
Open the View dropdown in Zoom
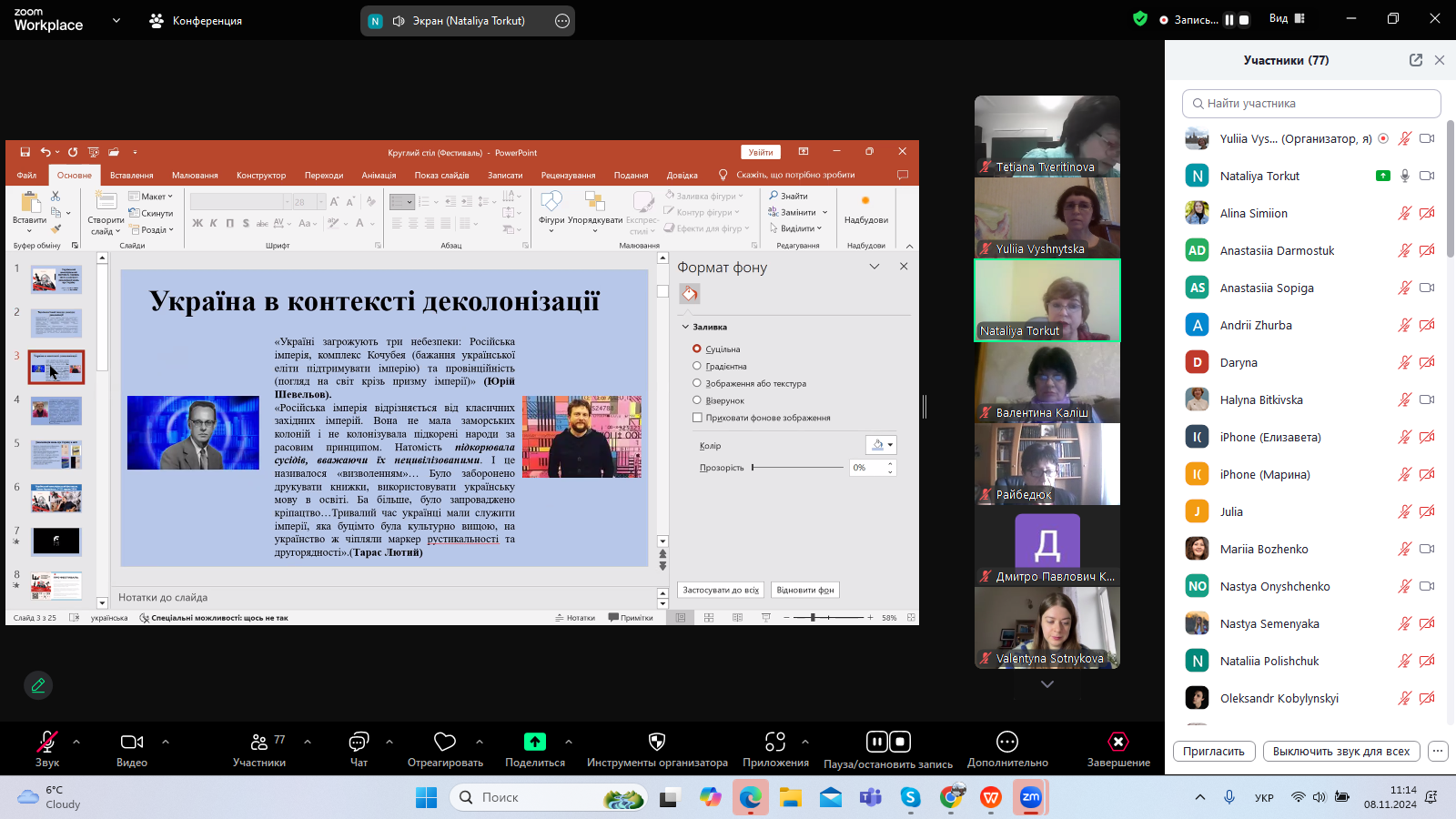tap(1287, 19)
